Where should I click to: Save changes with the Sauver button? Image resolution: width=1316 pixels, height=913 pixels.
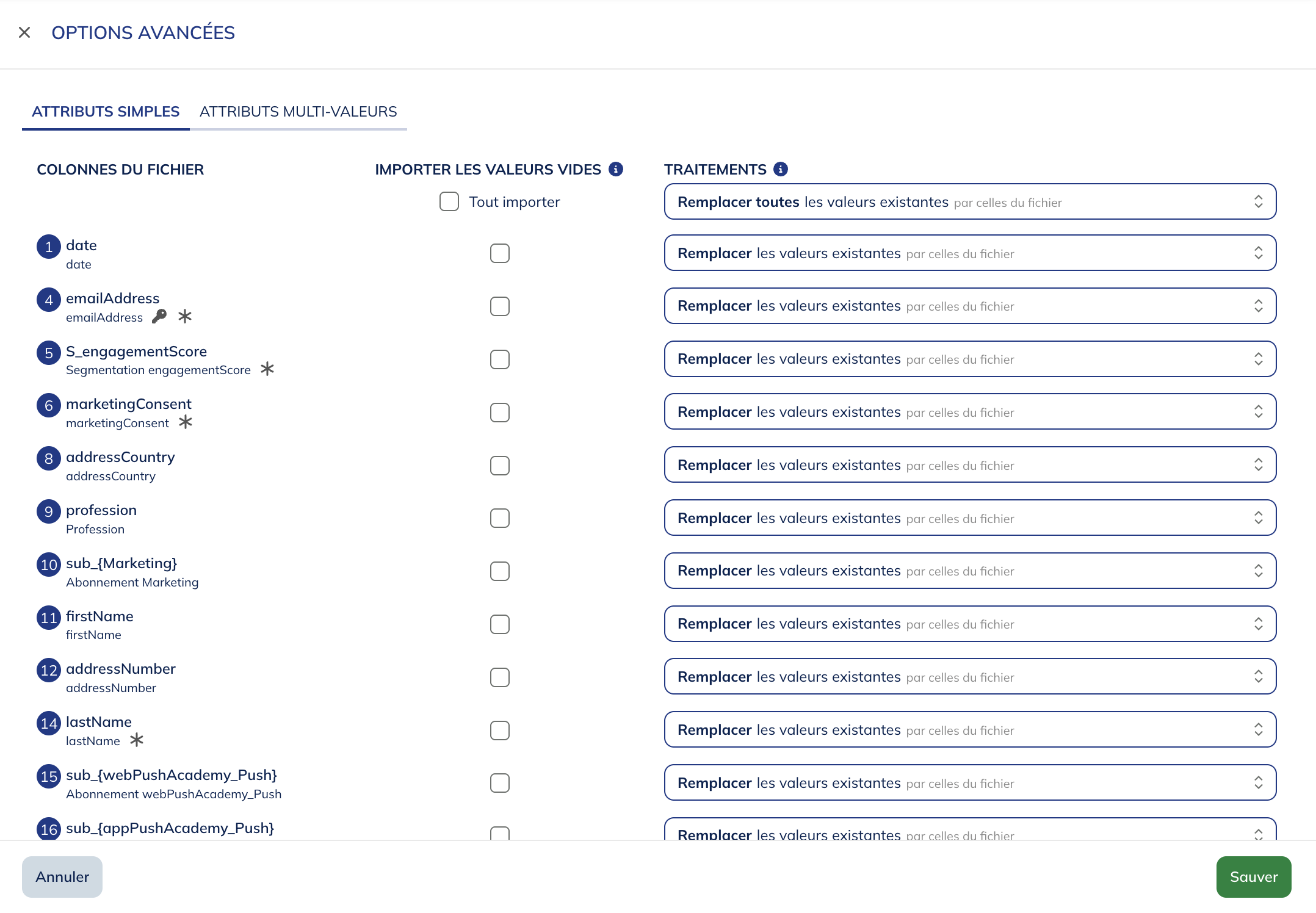click(x=1253, y=877)
